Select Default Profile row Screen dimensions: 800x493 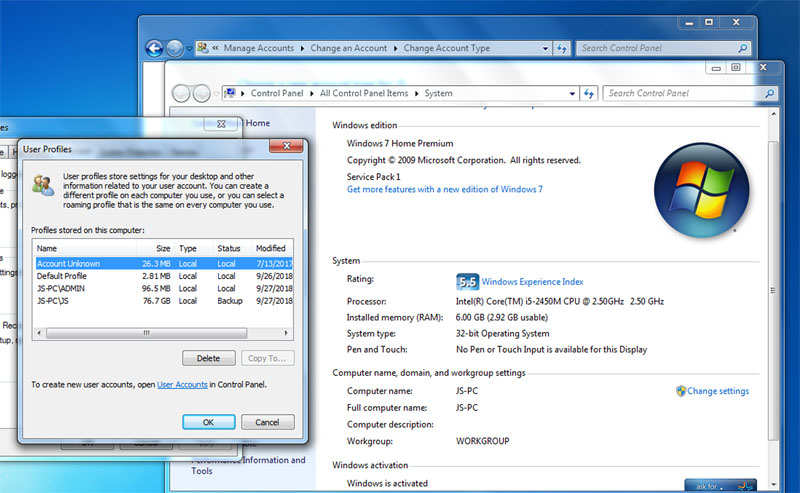(164, 276)
